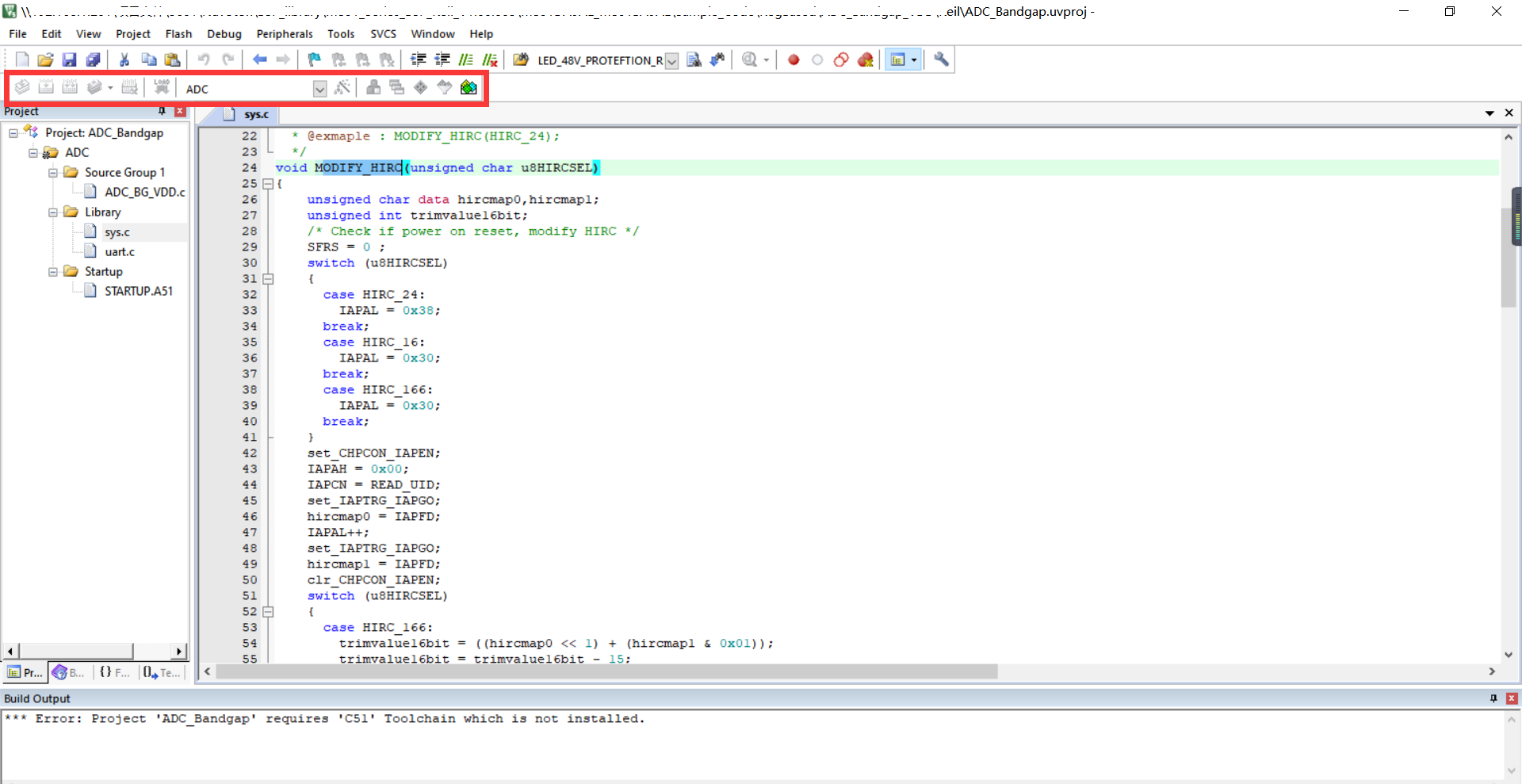Open the ADC target selection dropdown

319,89
